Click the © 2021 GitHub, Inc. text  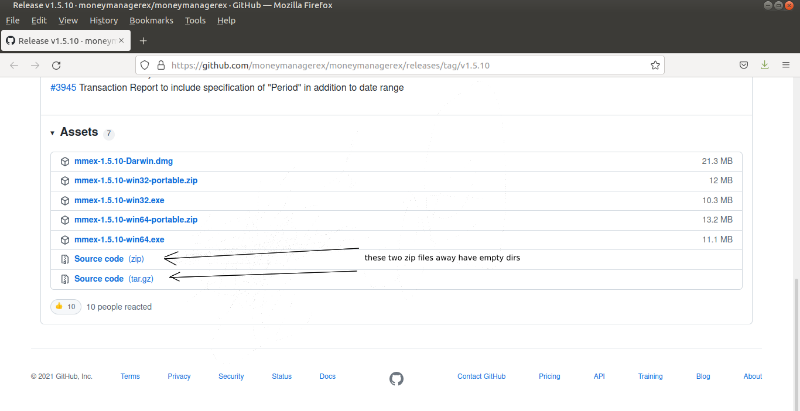(62, 376)
